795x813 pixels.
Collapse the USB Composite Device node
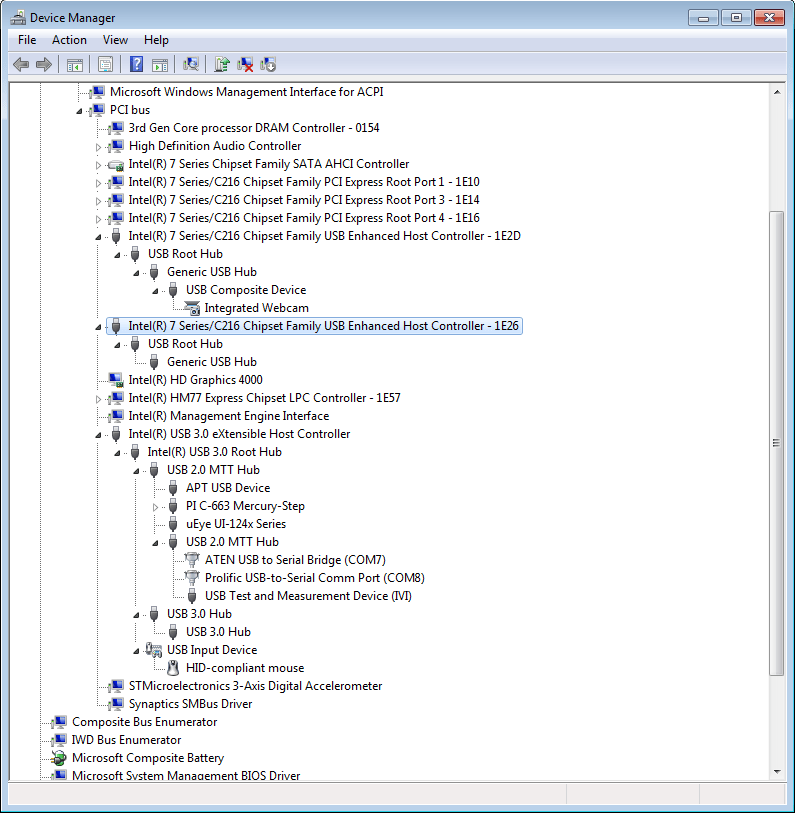[x=155, y=291]
